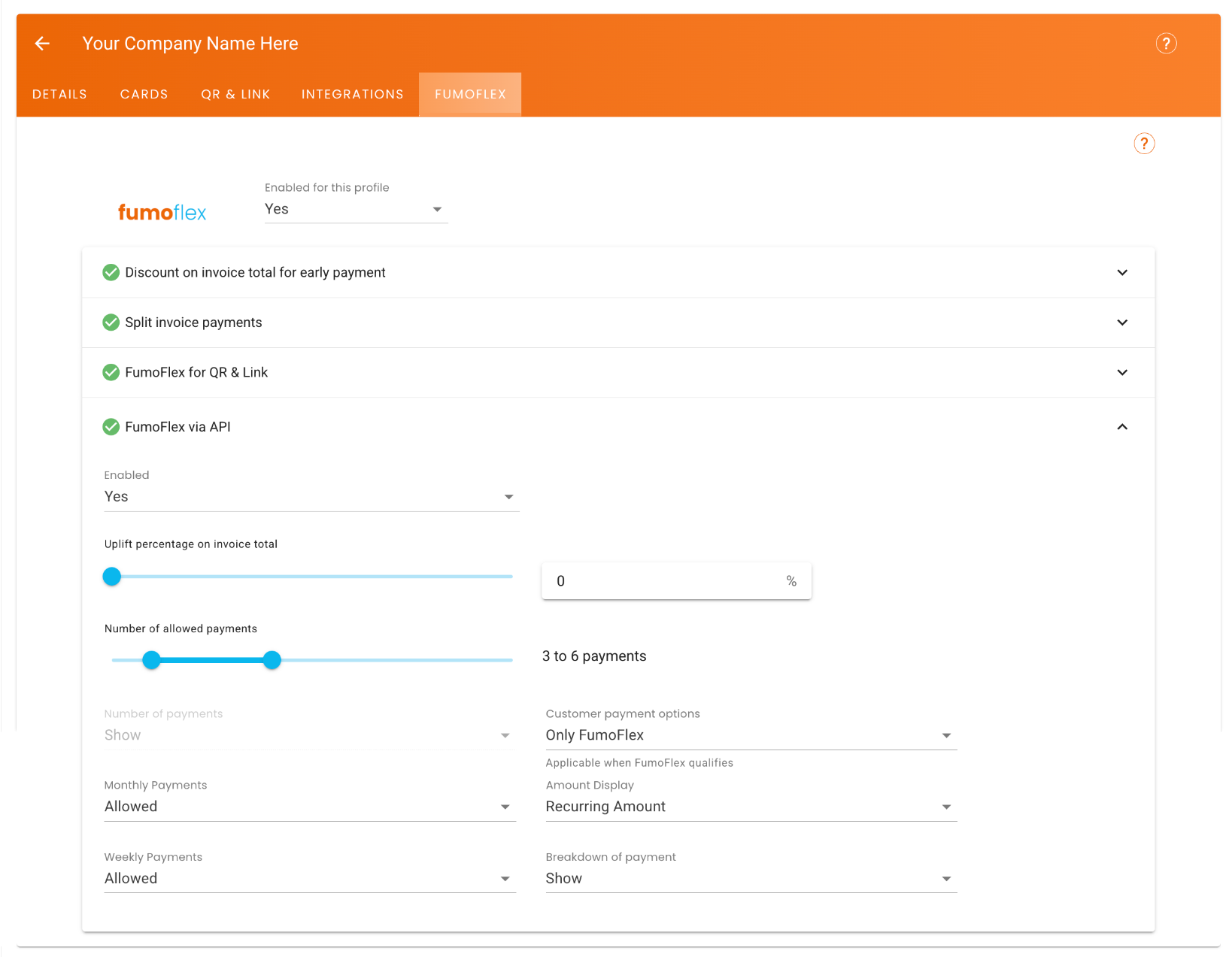Click 'Applicable when FumoFlex qualifies' hint text
The height and width of the screenshot is (957, 1232).
tap(639, 763)
